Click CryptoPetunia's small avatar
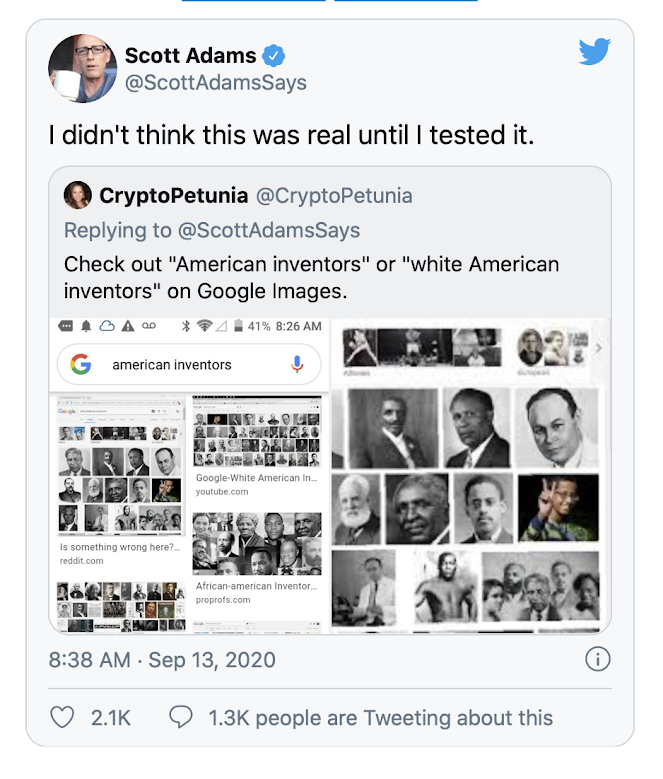 pos(77,195)
